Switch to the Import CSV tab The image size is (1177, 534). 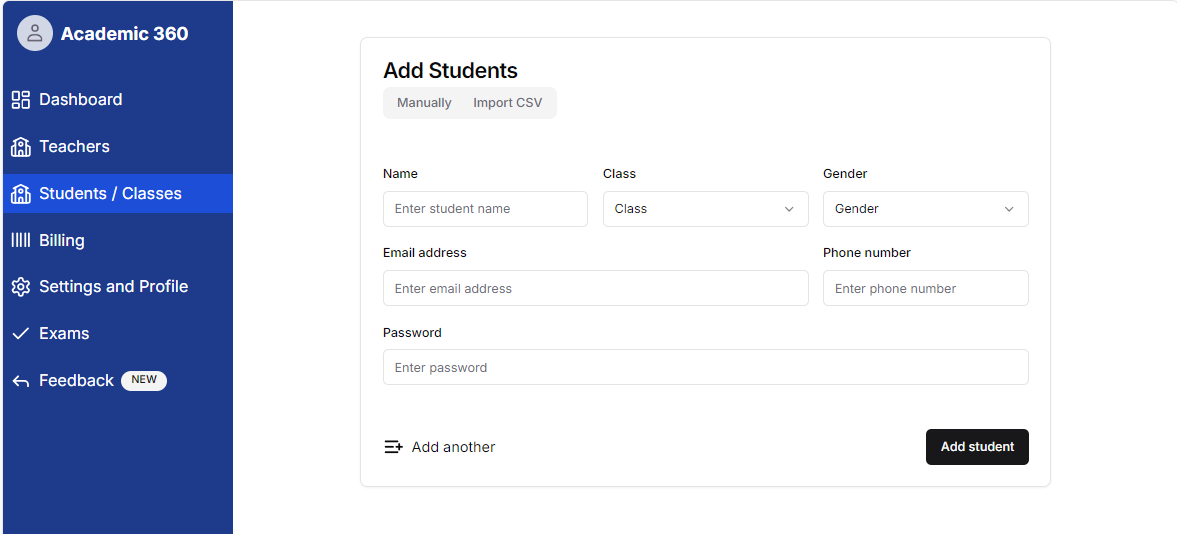[507, 103]
